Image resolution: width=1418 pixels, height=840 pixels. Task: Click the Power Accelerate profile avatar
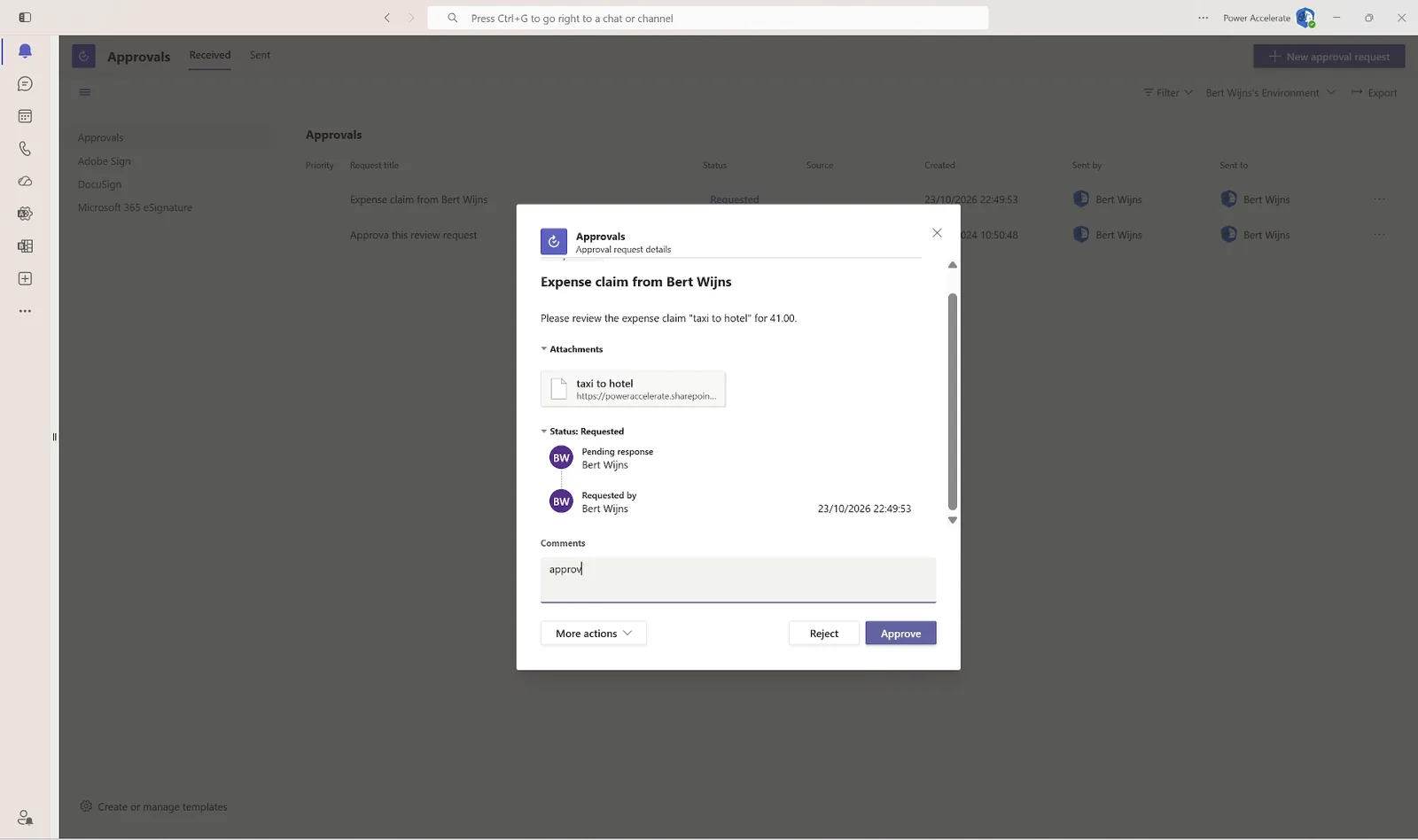tap(1305, 18)
